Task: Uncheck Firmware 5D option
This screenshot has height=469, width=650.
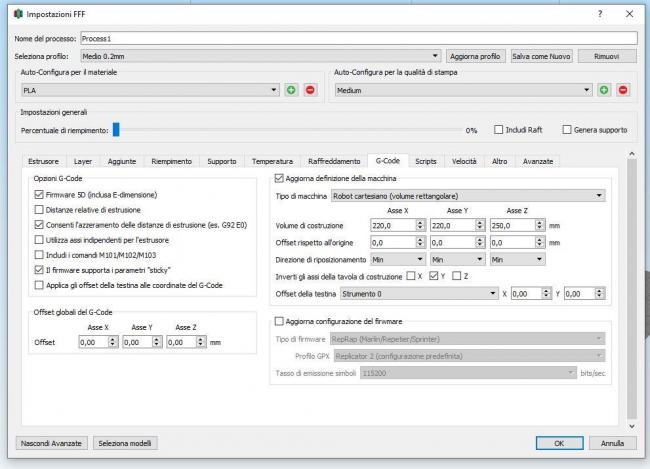Action: click(x=40, y=194)
